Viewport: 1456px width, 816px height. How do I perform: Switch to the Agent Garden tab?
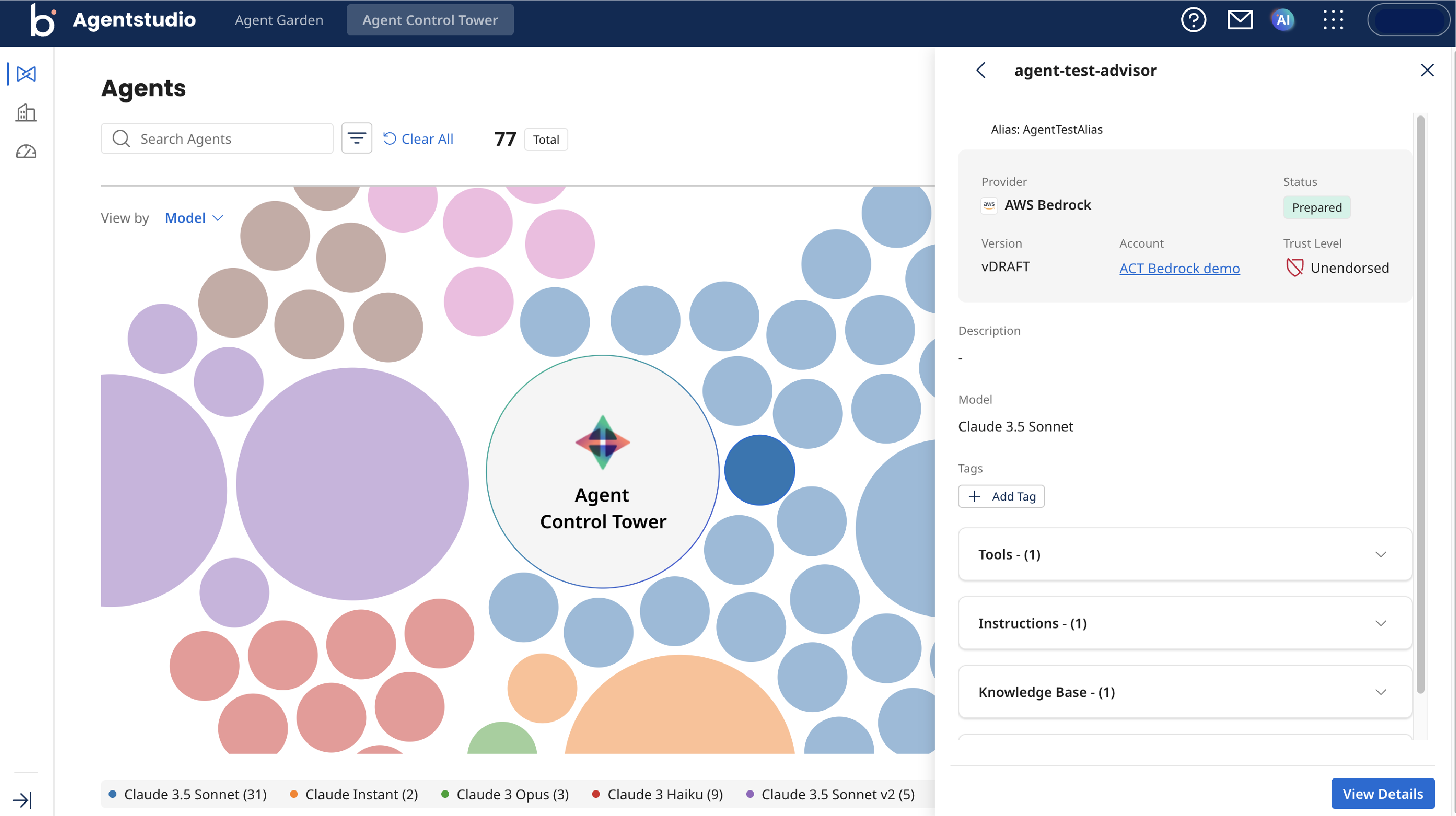(x=279, y=20)
